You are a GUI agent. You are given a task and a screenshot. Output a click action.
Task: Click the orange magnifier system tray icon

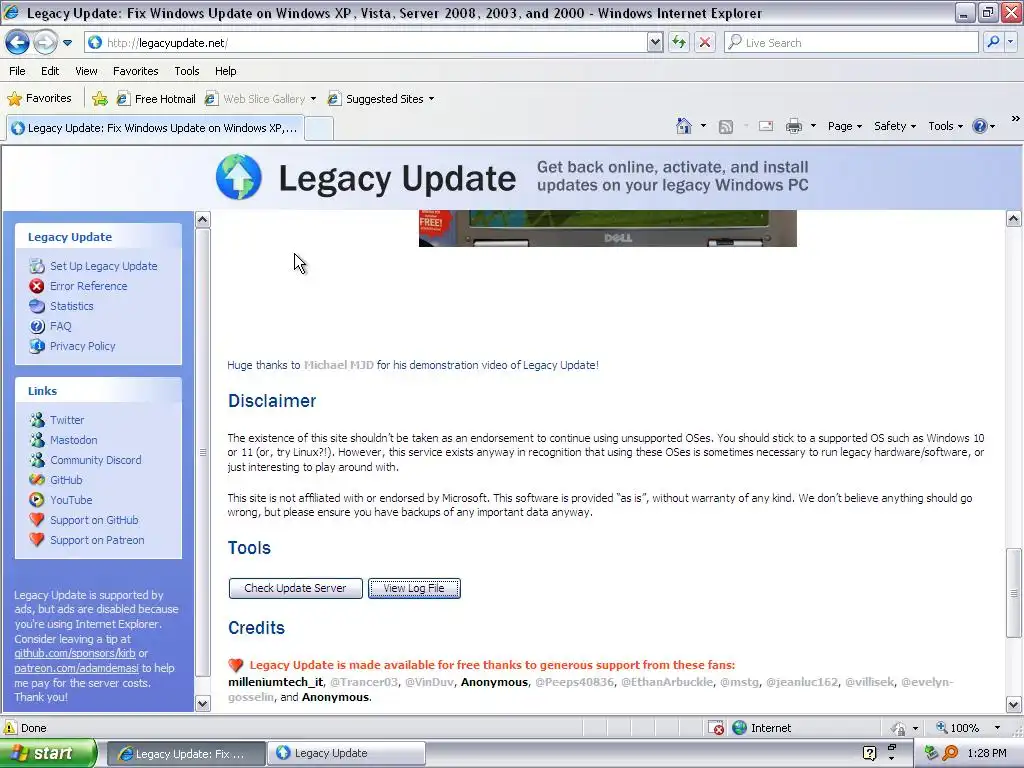pos(950,753)
